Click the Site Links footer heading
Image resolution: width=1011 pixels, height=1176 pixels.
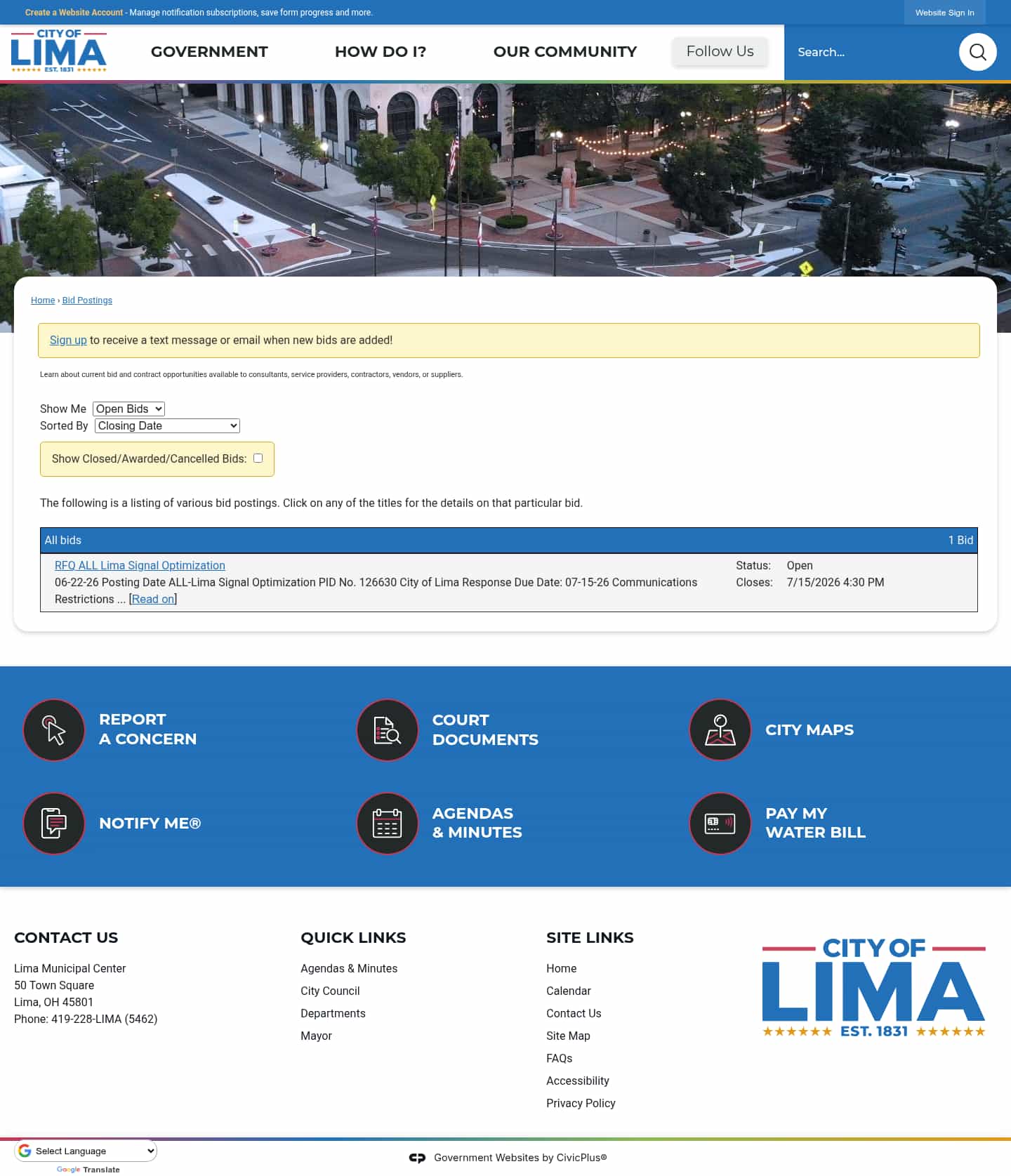pos(590,937)
